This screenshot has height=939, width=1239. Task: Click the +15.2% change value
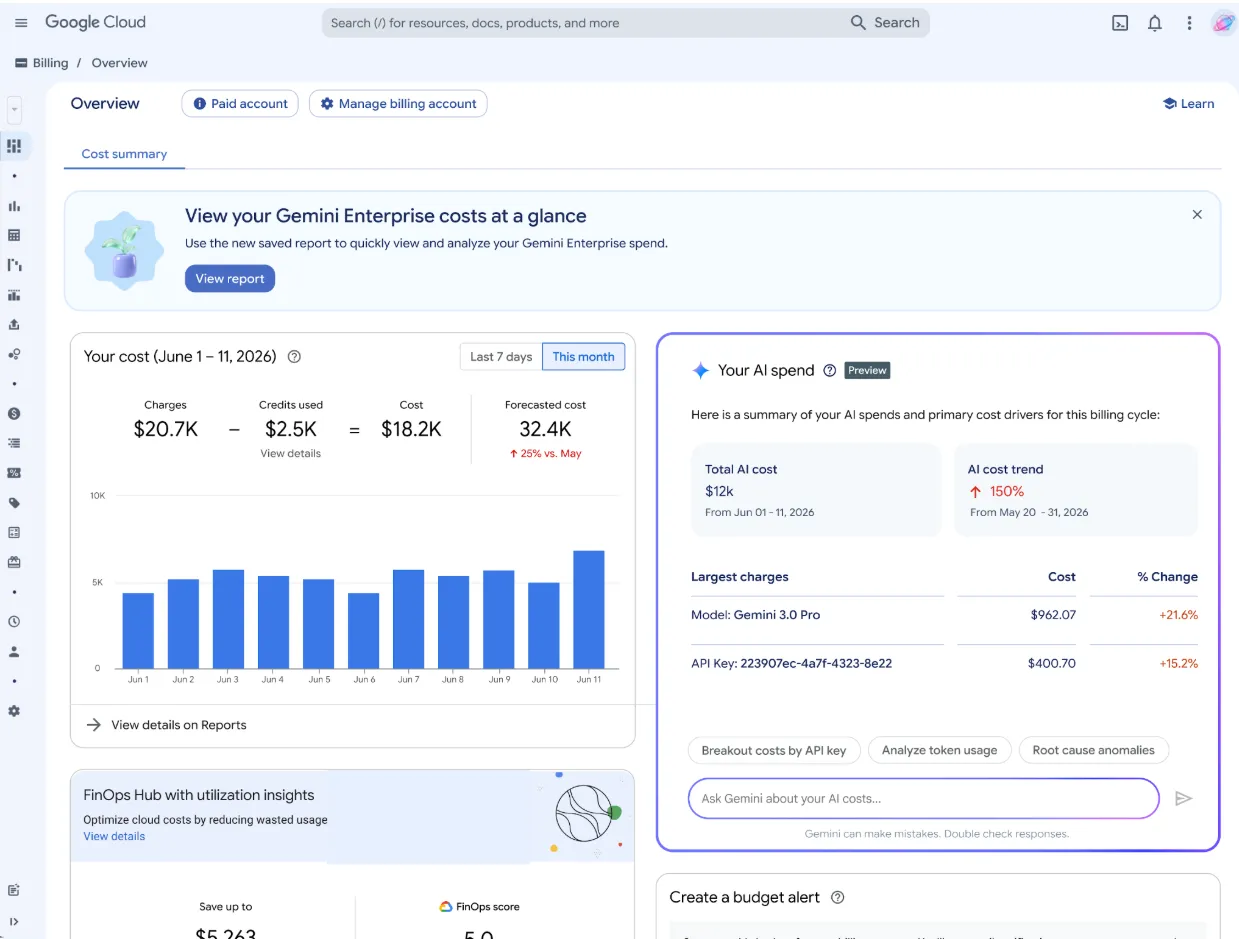[1178, 663]
